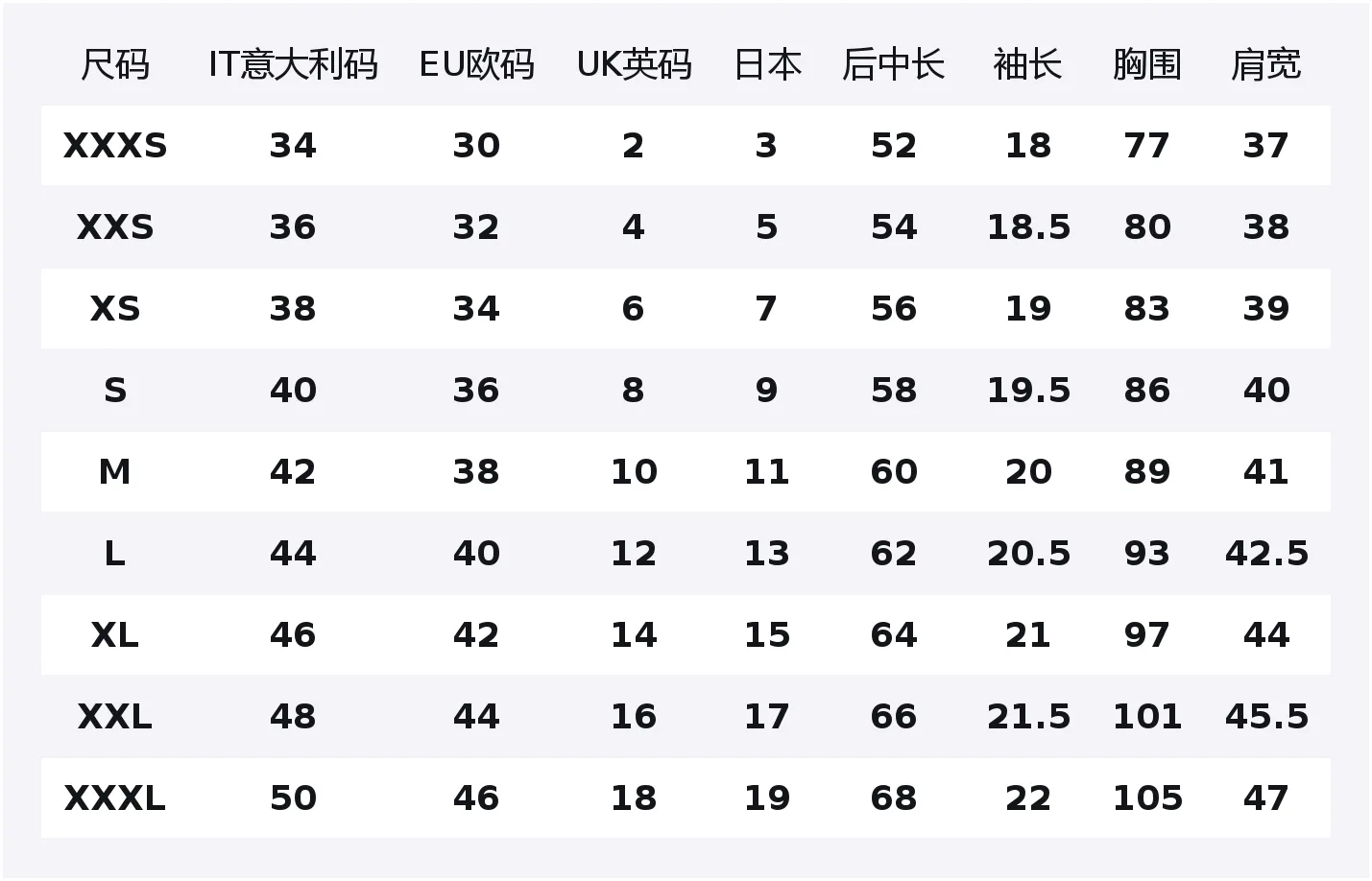This screenshot has width=1372, height=881.
Task: Select the UK英码 column header
Action: (634, 65)
